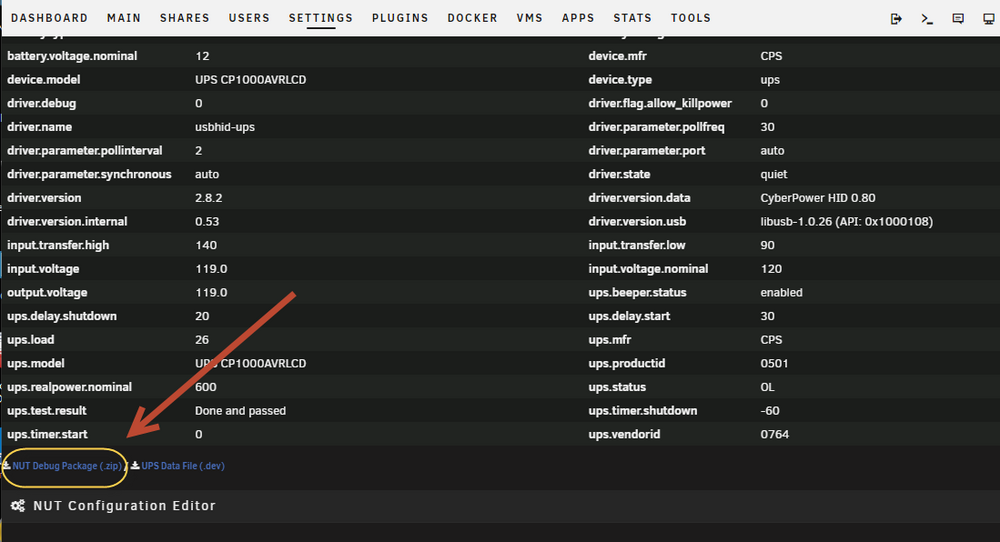The height and width of the screenshot is (542, 1000).
Task: Click the libusb-1.0.26 (API: 0x1000108) value
Action: tap(846, 221)
